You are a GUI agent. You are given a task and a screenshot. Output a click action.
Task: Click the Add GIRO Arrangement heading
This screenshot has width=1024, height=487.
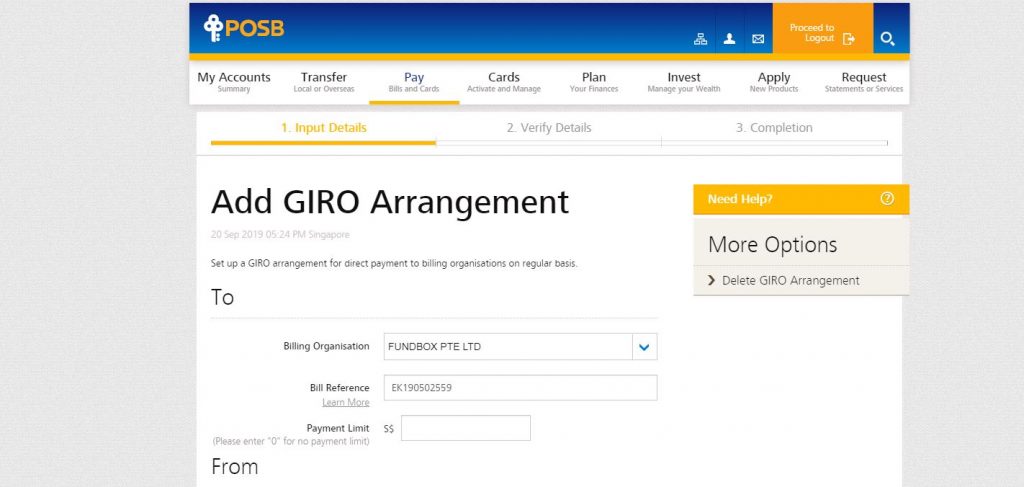pos(390,202)
